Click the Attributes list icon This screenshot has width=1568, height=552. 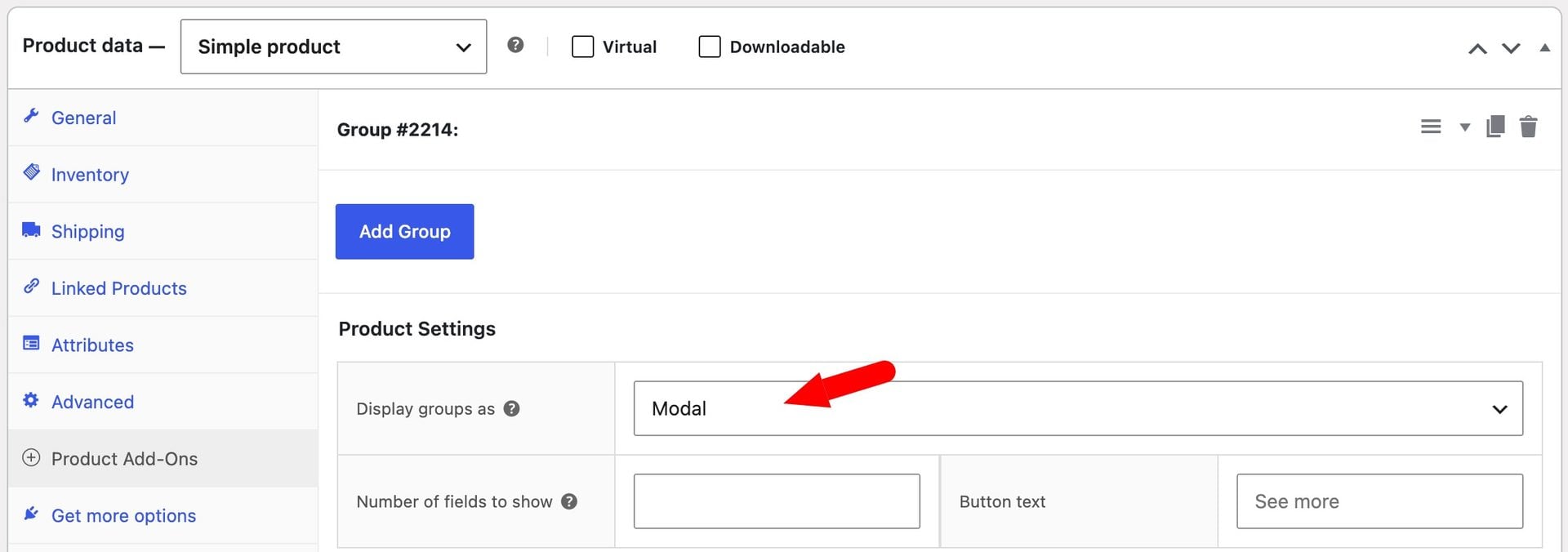click(x=31, y=343)
